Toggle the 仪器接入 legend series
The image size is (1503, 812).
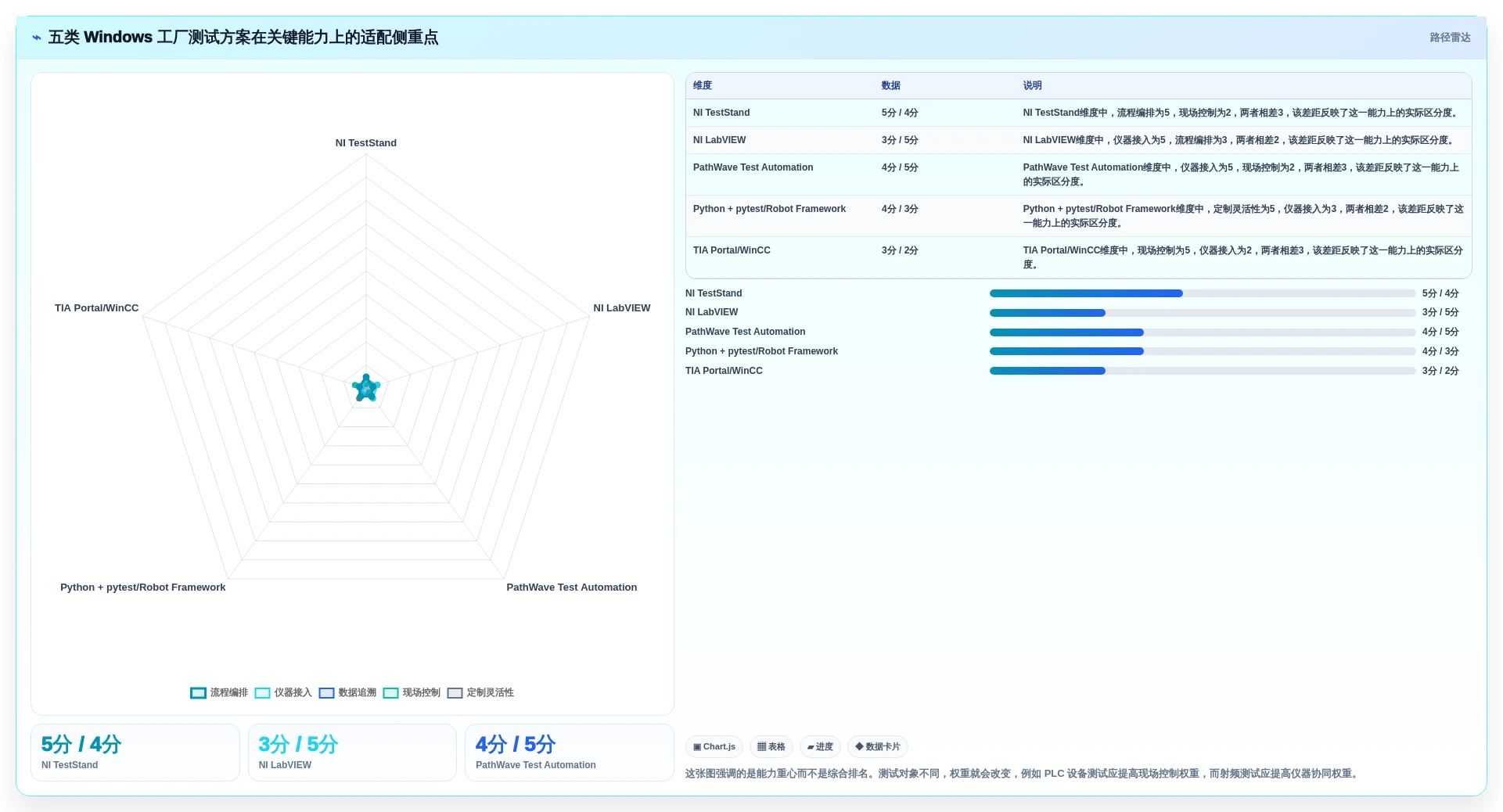(283, 692)
